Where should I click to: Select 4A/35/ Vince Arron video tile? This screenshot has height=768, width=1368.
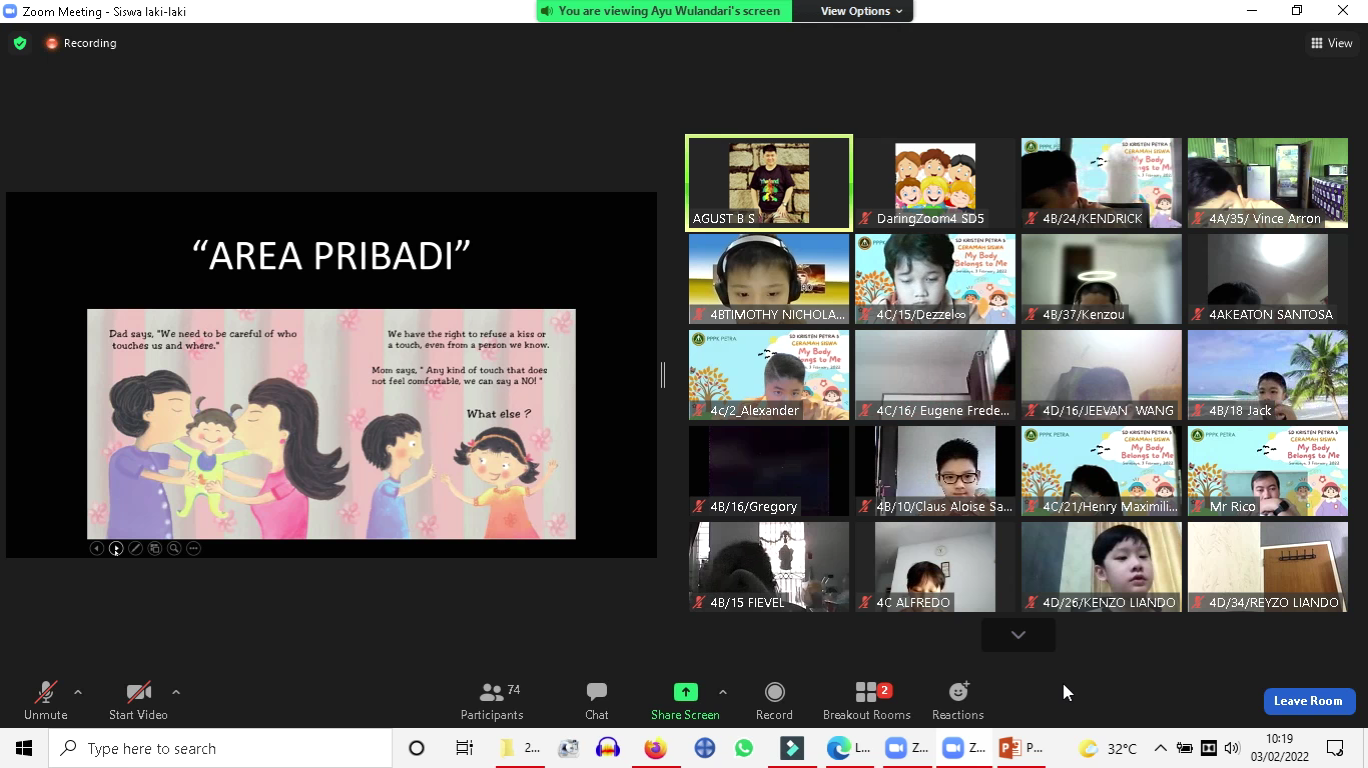1267,183
